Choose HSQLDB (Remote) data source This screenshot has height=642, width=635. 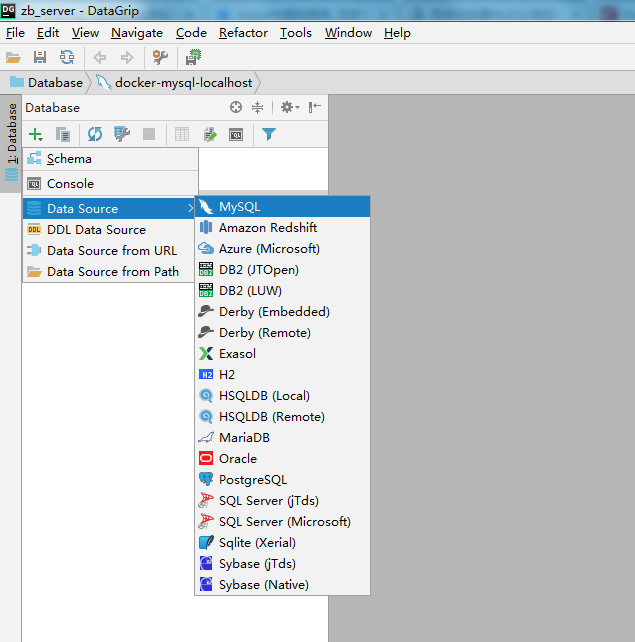pos(282,416)
